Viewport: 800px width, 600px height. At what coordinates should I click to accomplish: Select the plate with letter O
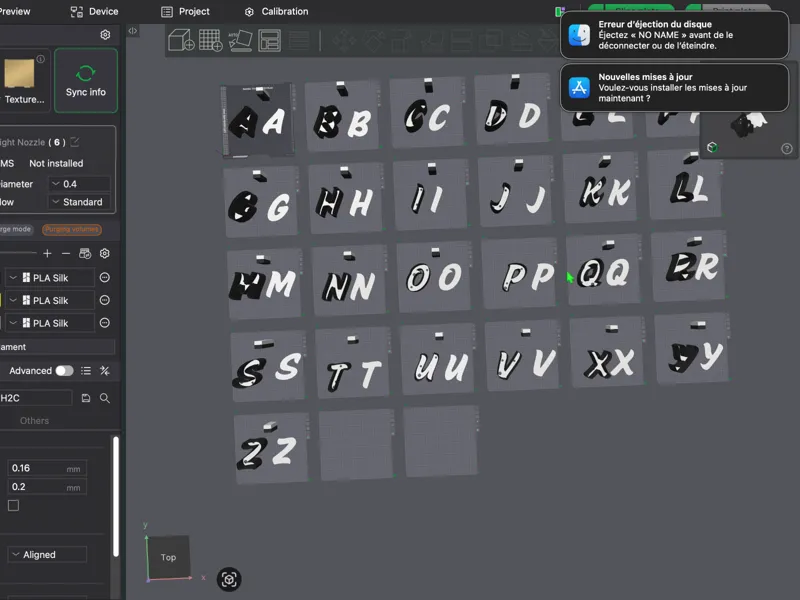point(433,277)
